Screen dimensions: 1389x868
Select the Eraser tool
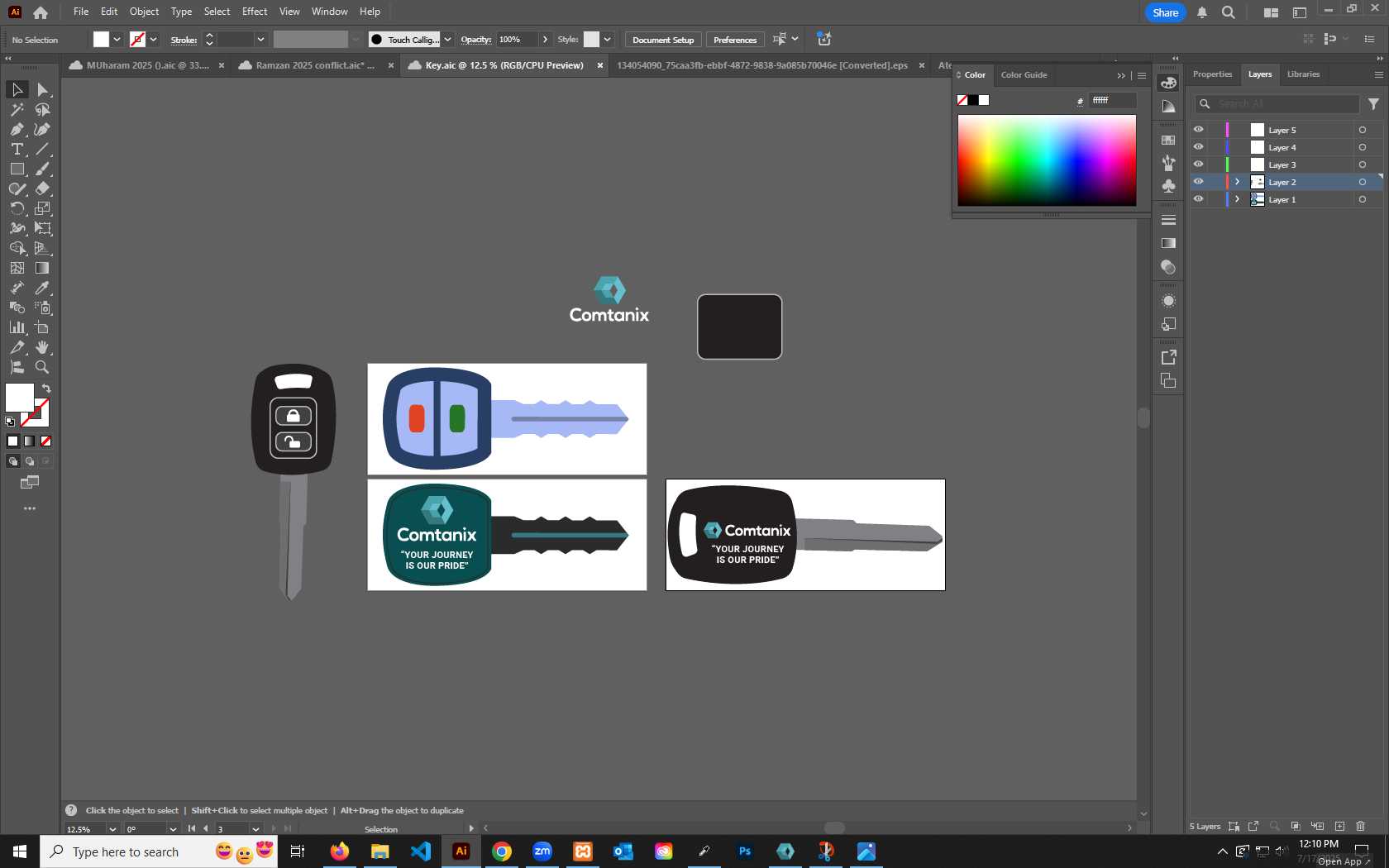[x=42, y=188]
